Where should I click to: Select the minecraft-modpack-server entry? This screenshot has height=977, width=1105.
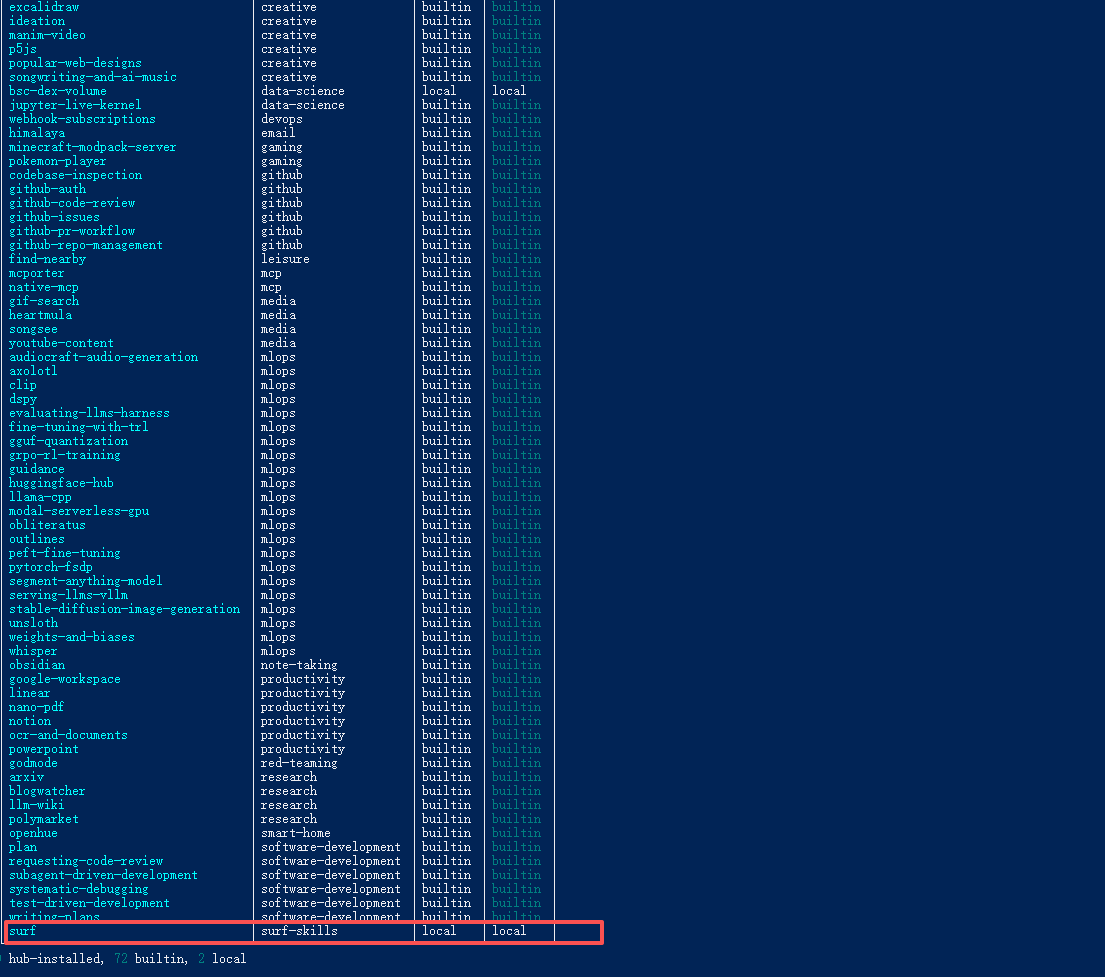(x=92, y=147)
